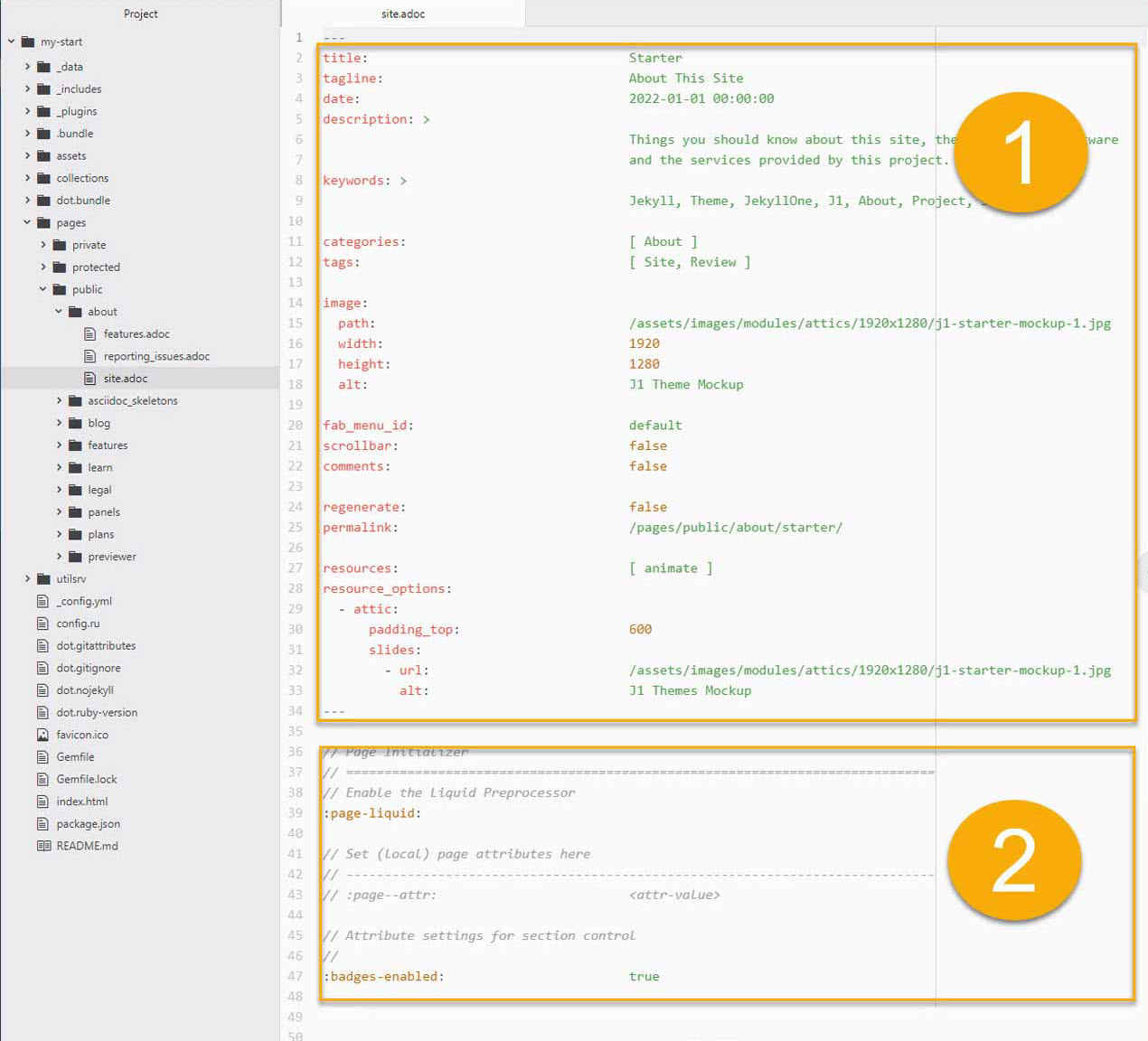The height and width of the screenshot is (1041, 1148).
Task: Click the blog folder icon
Action: coord(75,423)
